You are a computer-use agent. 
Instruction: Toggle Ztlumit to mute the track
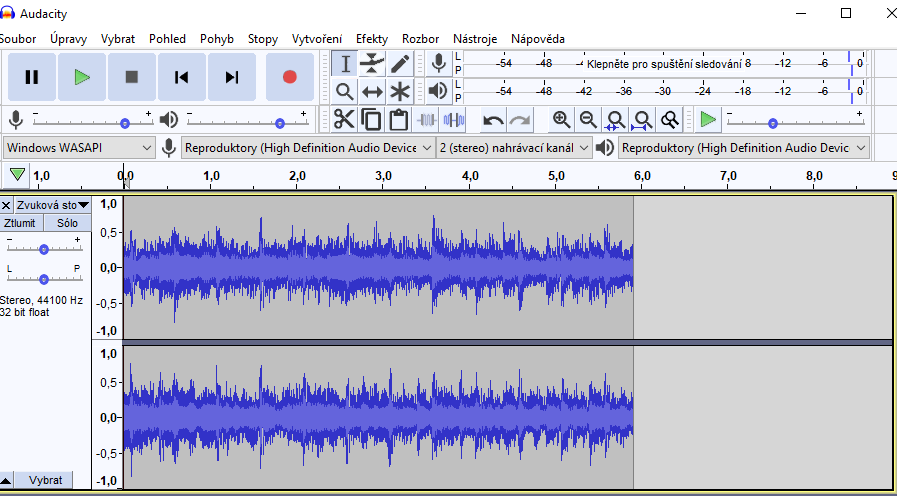coord(20,223)
